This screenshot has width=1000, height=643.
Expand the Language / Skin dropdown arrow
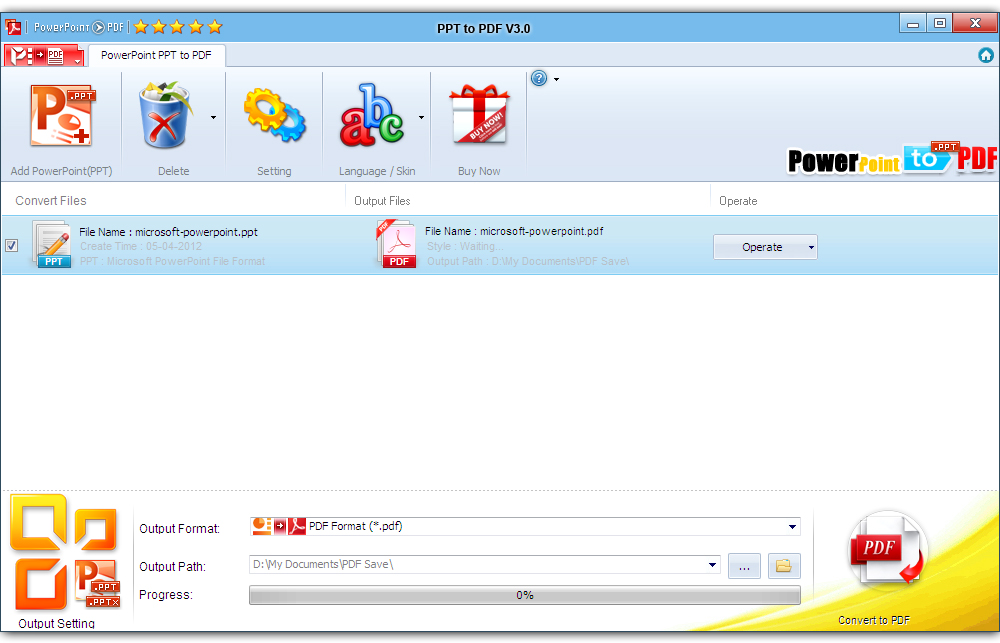pos(421,117)
